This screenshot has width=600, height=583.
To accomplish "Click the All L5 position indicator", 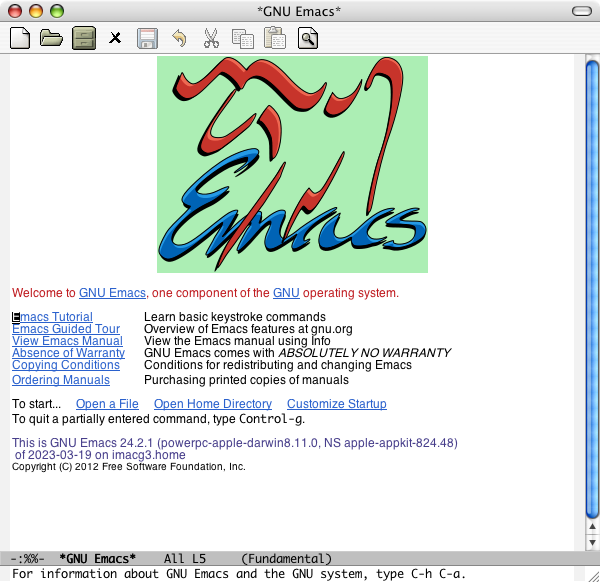I will tap(185, 559).
